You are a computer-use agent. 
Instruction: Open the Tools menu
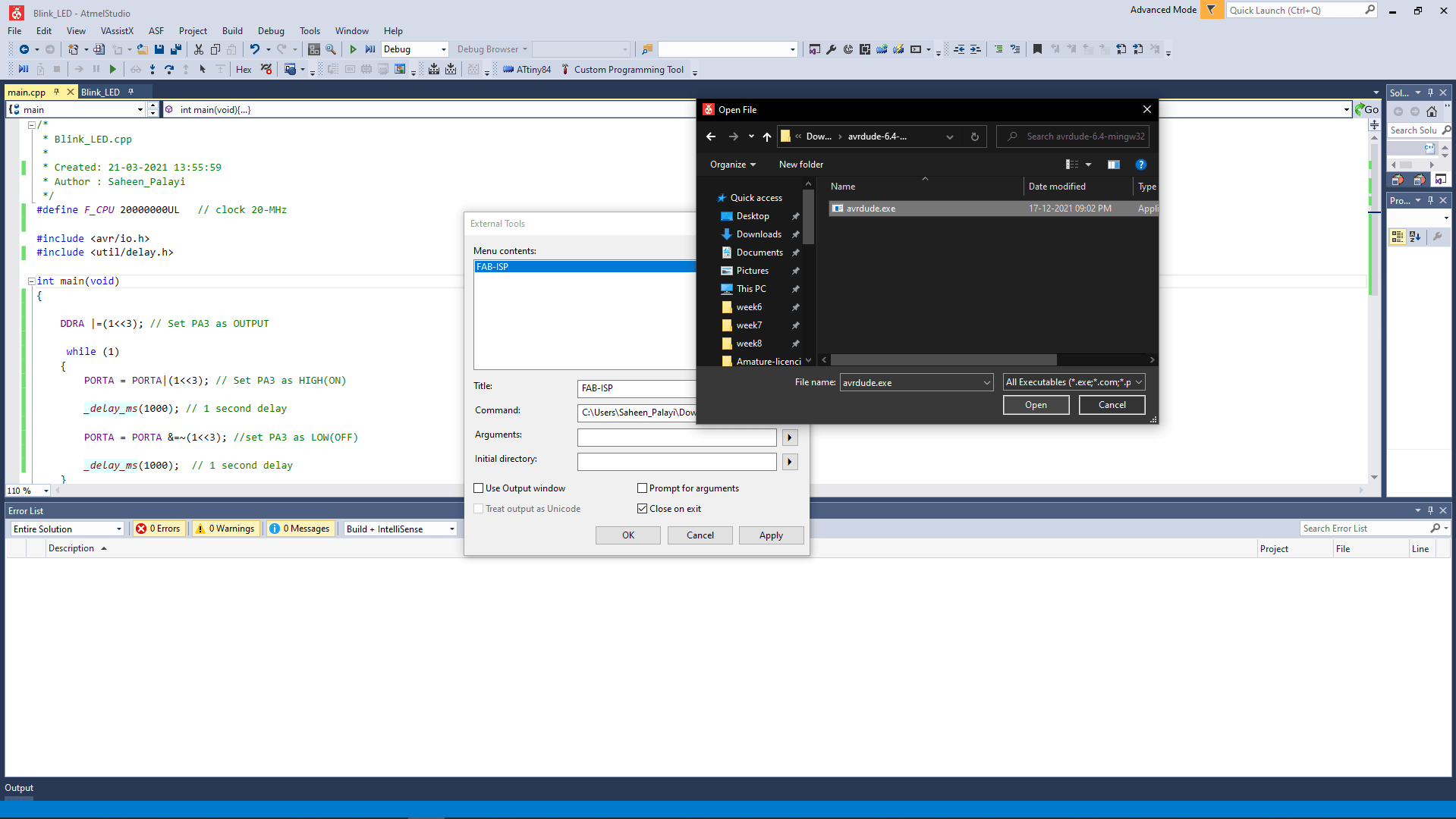tap(310, 31)
